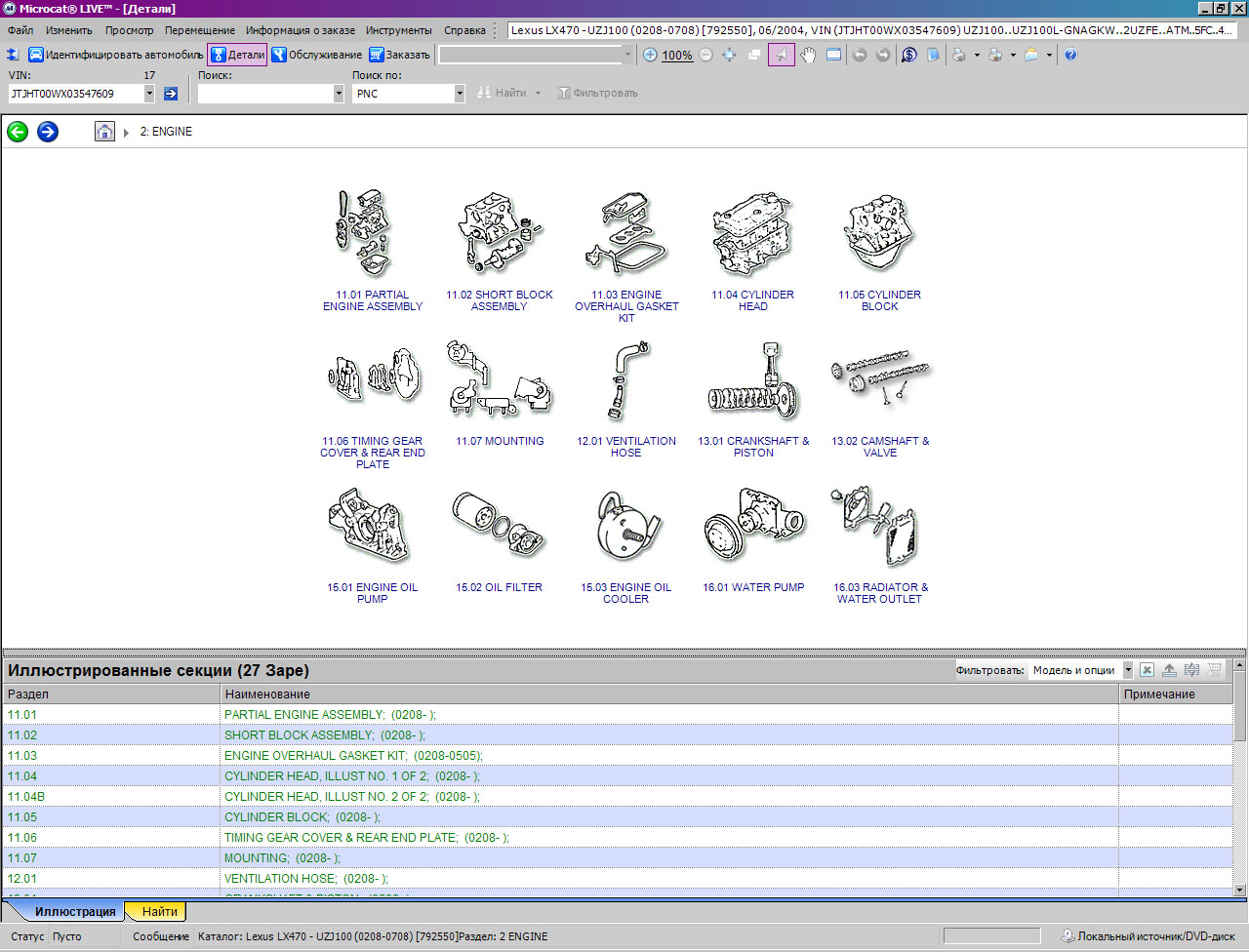Image resolution: width=1249 pixels, height=952 pixels.
Task: Click the Идентифицировать автомобиль button
Action: [116, 55]
